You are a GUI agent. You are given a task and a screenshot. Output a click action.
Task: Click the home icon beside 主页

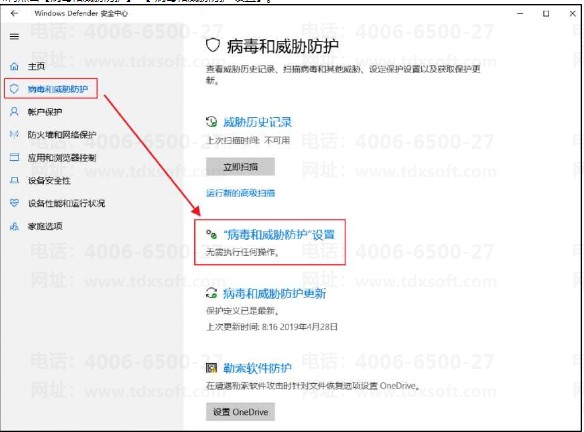[14, 67]
